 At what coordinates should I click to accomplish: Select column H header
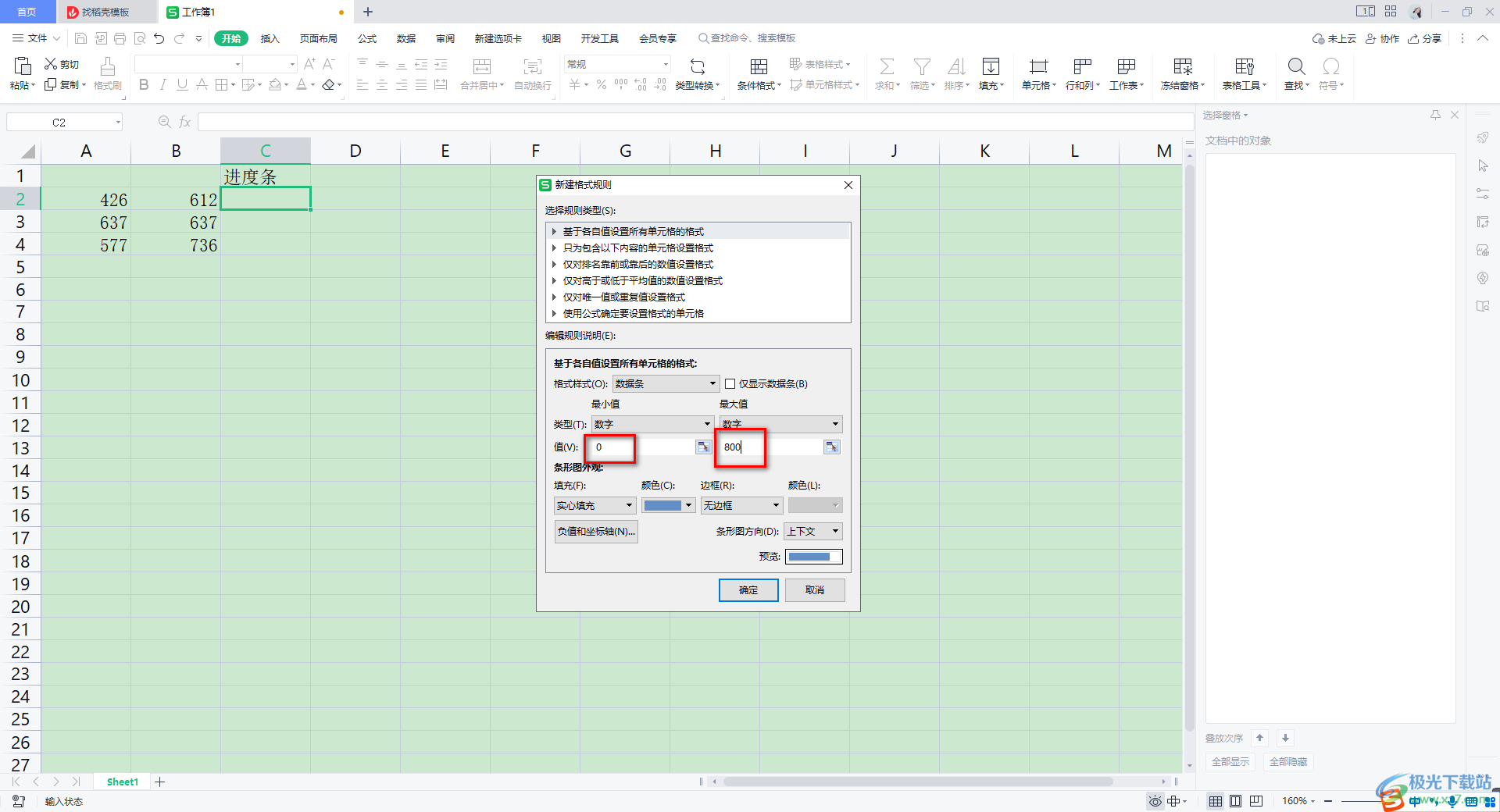click(716, 151)
